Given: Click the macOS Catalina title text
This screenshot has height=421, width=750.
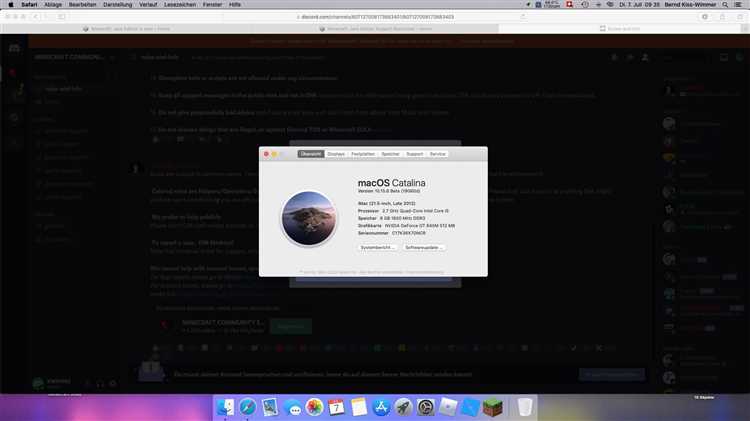Looking at the screenshot, I should [391, 183].
